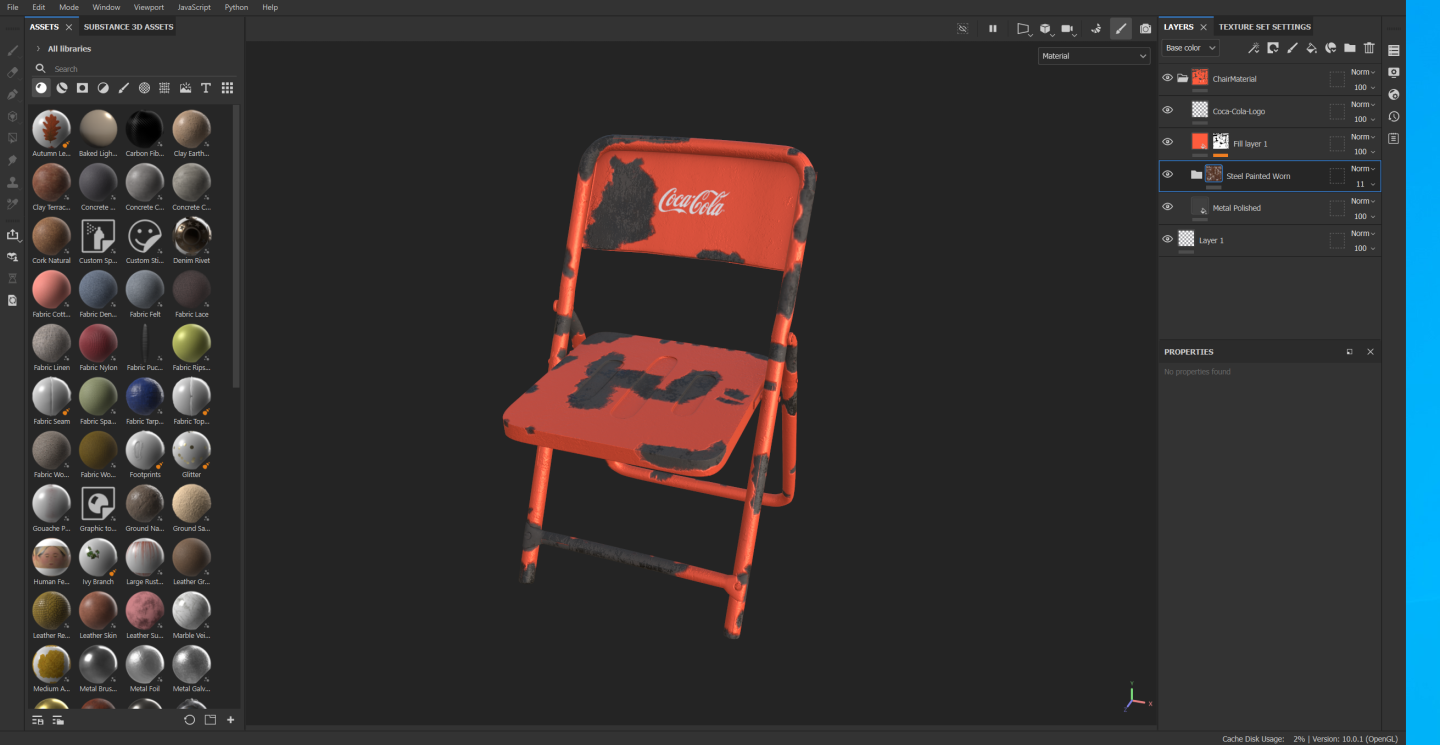This screenshot has width=1440, height=745.
Task: Open perspective view dropdown in viewport toolbar
Action: [1024, 30]
